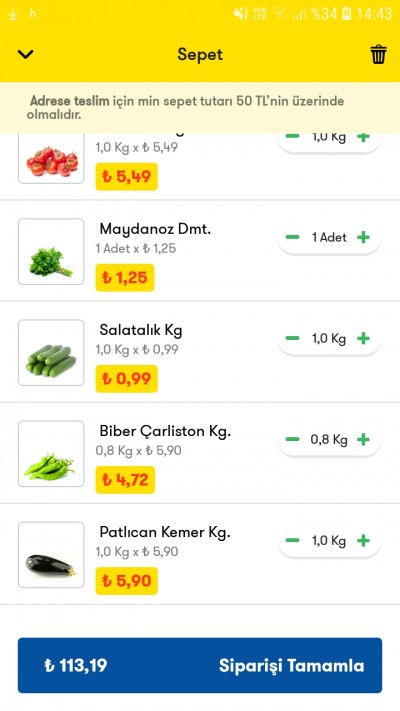The width and height of the screenshot is (400, 711).
Task: Tap minus for the tomatoes item
Action: [293, 136]
